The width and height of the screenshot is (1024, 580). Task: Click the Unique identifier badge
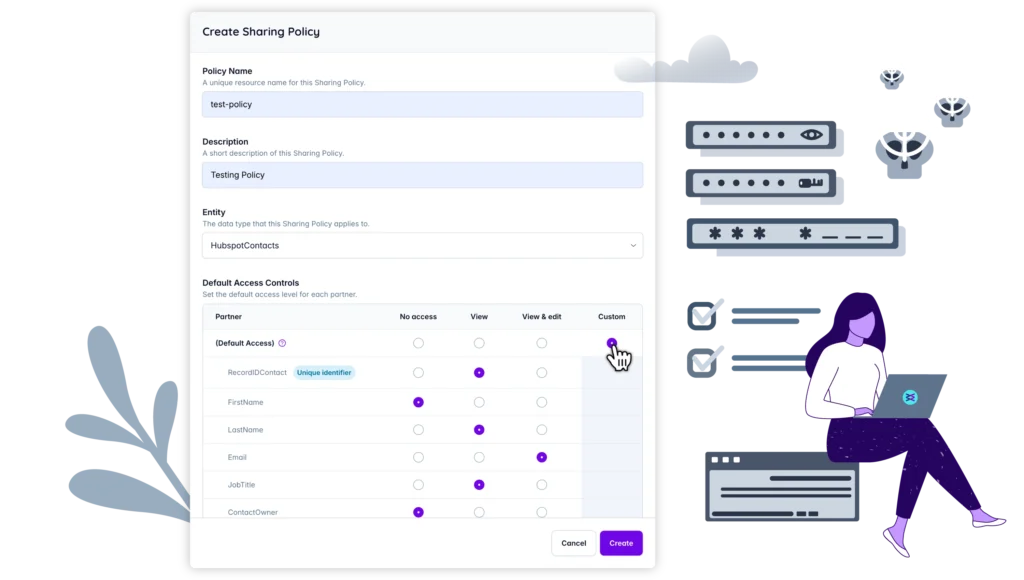(324, 372)
